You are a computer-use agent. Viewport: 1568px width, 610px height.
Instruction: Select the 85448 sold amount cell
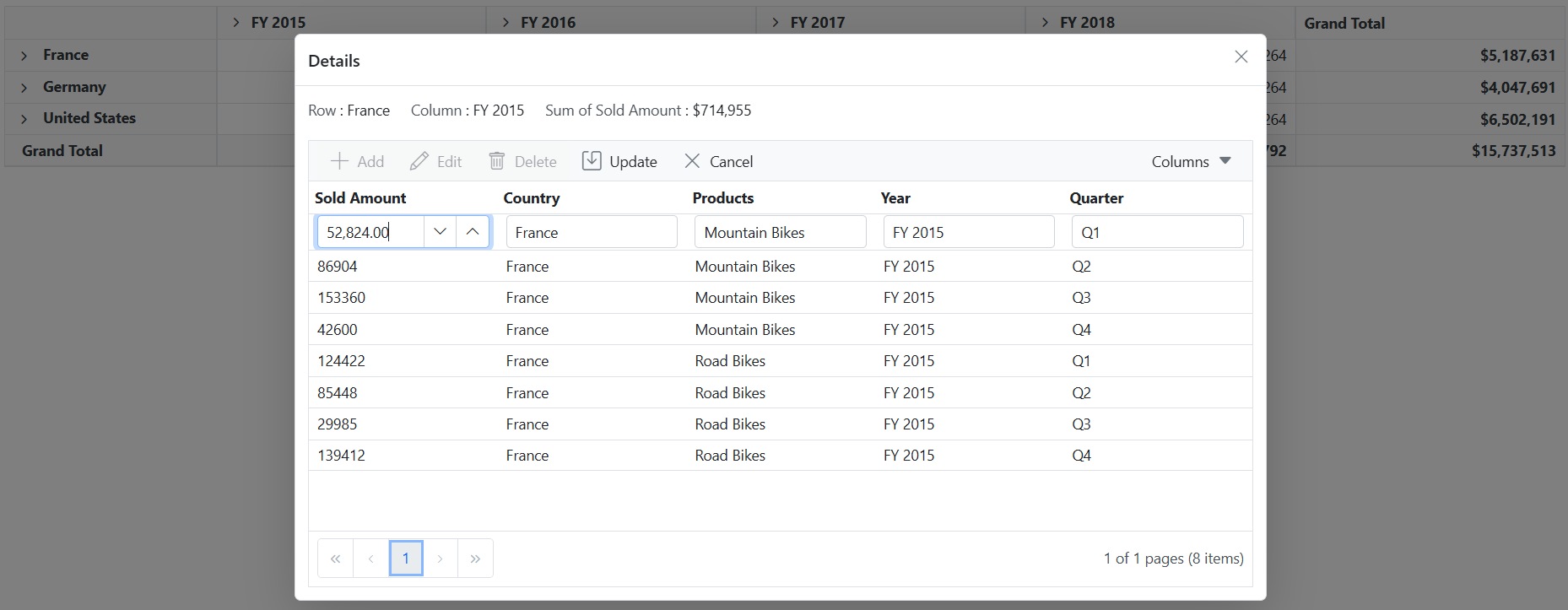coord(403,393)
